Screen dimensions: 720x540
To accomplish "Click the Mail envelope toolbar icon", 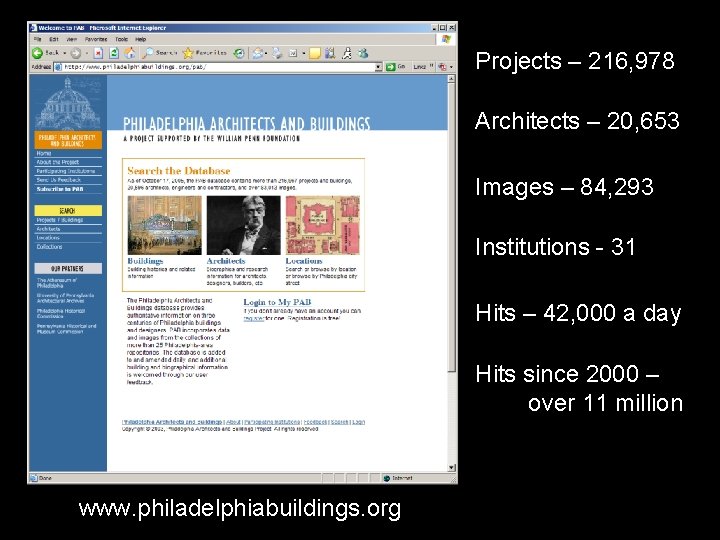I will 258,53.
